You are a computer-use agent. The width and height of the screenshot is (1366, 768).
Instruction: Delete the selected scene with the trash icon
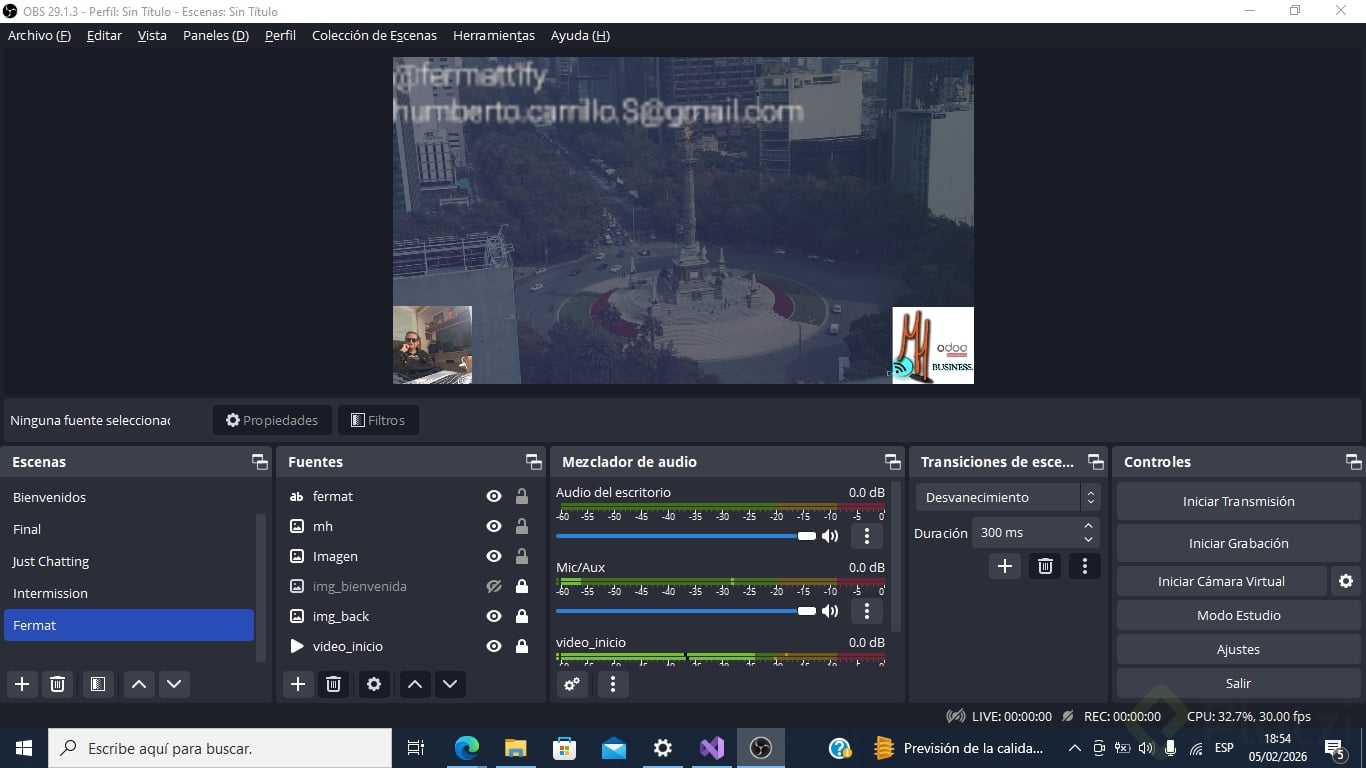58,684
